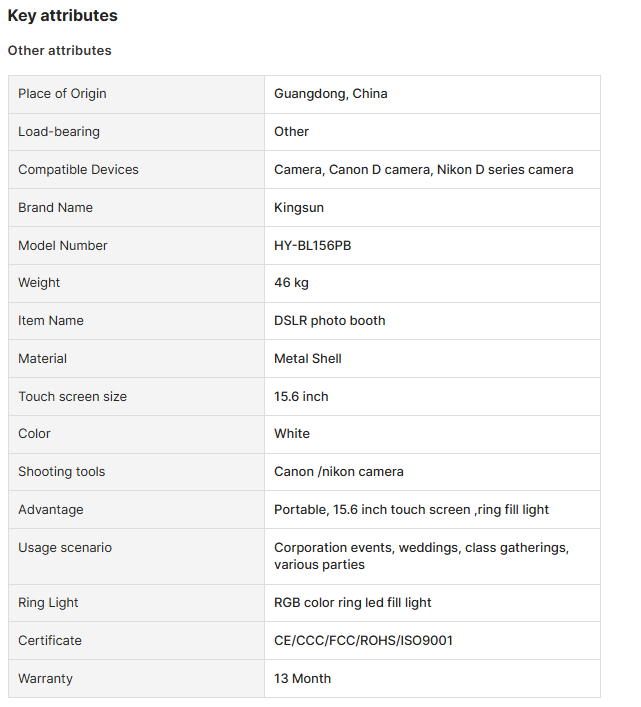
Task: Click the Touch screen size label
Action: (73, 397)
